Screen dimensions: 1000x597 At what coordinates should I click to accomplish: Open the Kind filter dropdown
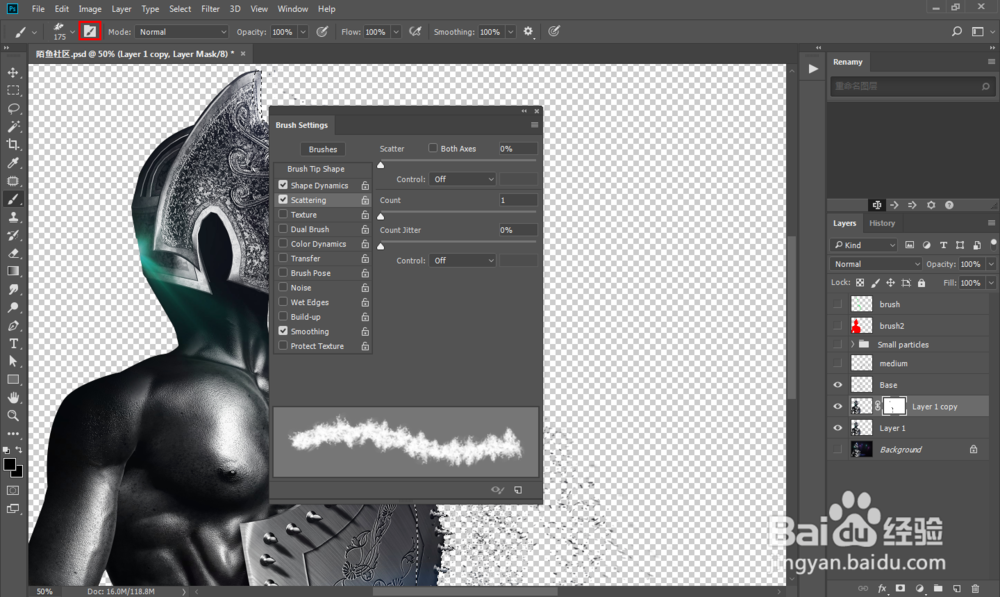click(864, 245)
